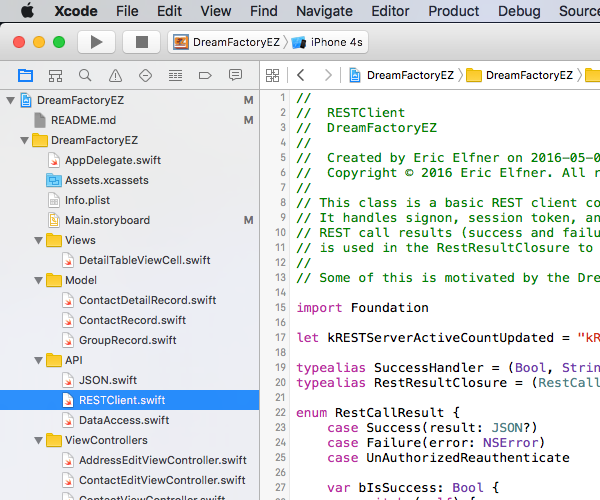Open the Navigate menu

[x=324, y=11]
